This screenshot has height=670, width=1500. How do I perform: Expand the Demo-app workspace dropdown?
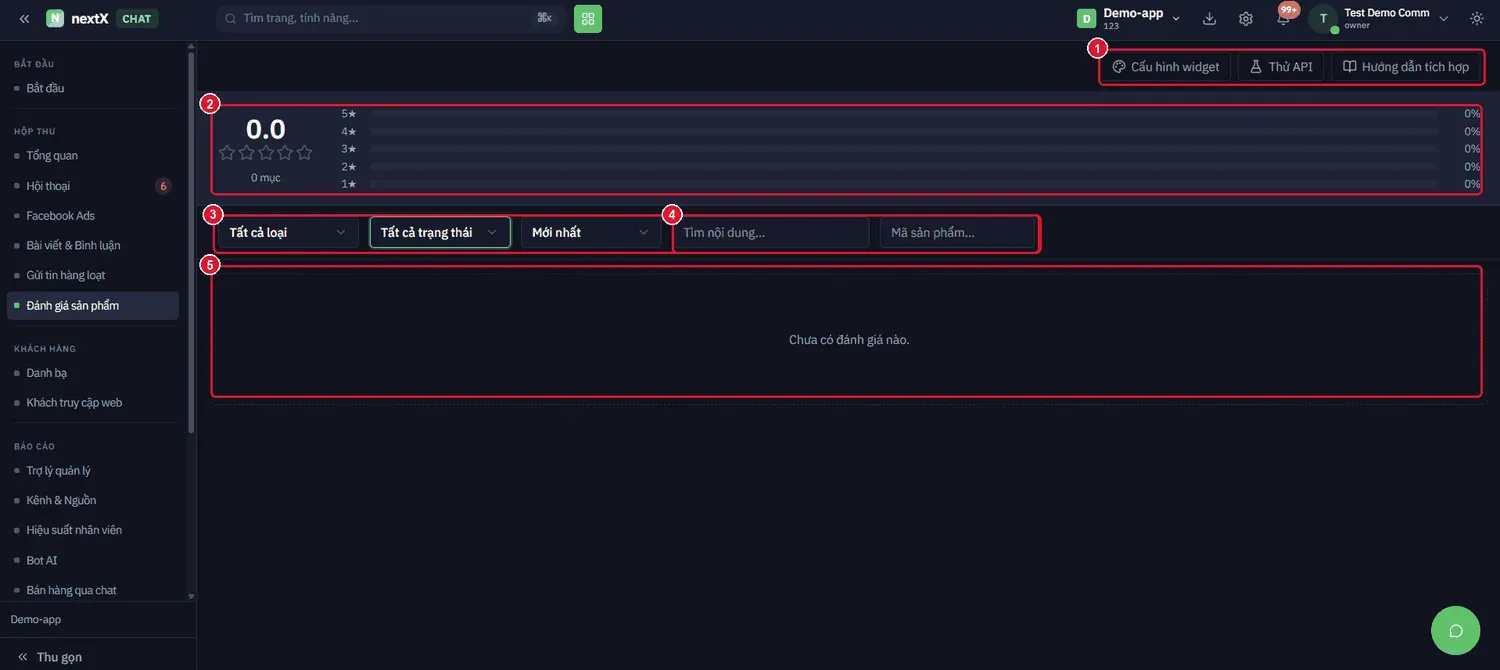click(1129, 18)
